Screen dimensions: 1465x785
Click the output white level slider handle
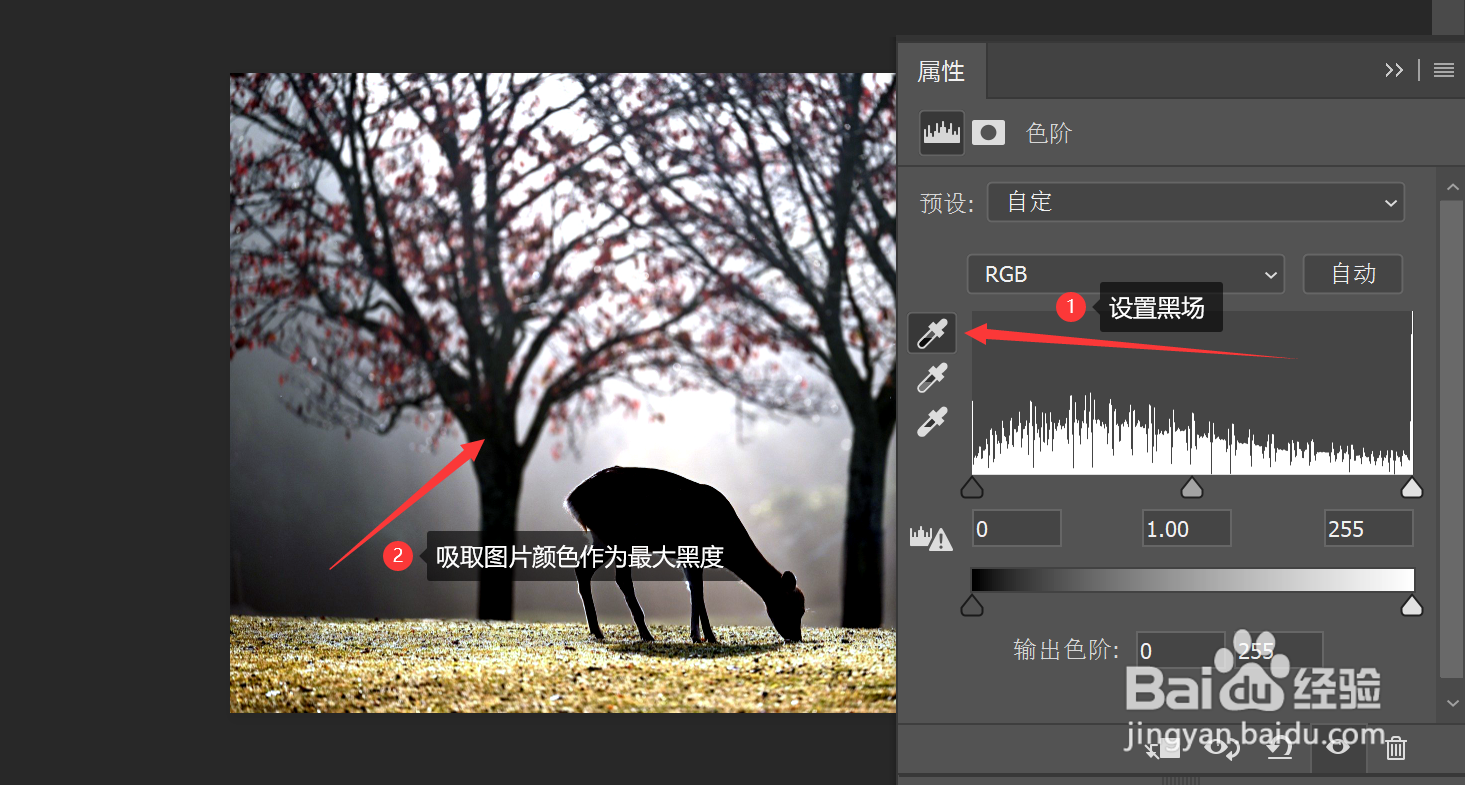[x=1412, y=605]
